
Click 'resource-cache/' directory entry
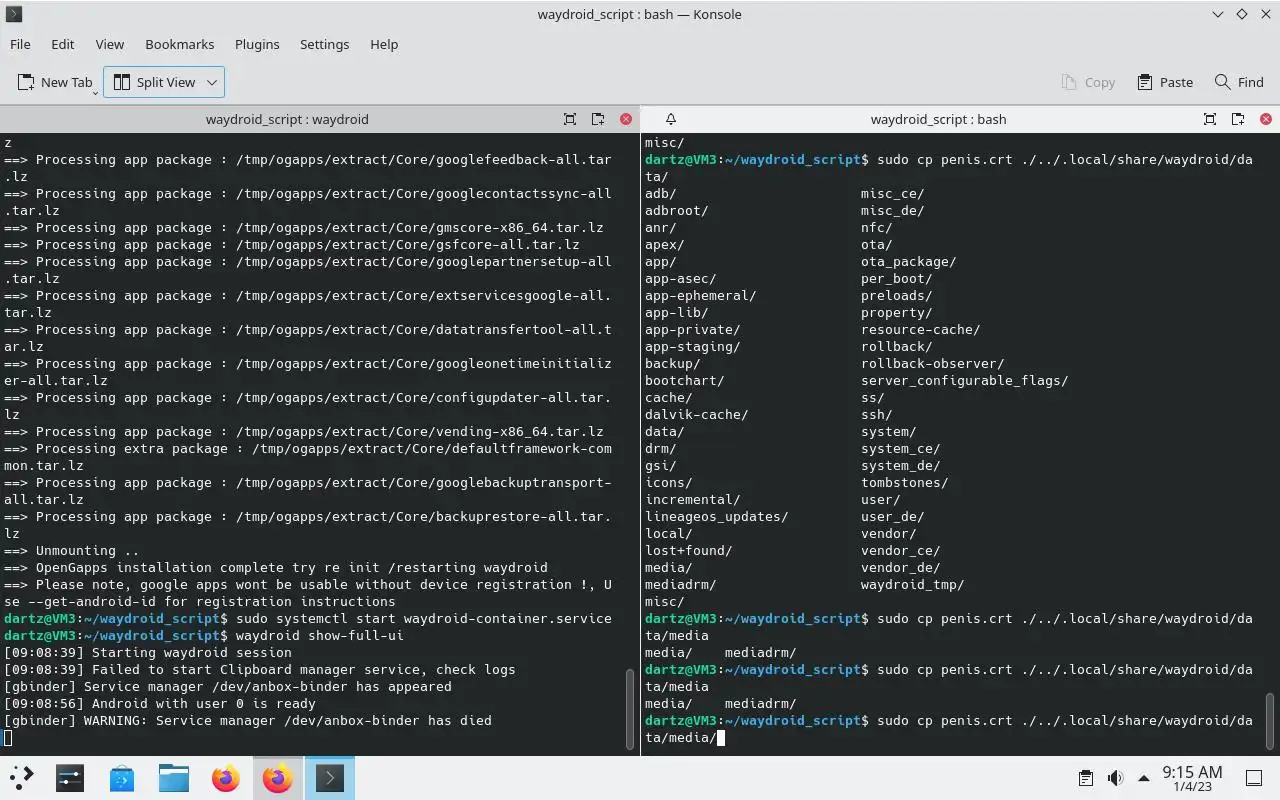pyautogui.click(x=920, y=329)
